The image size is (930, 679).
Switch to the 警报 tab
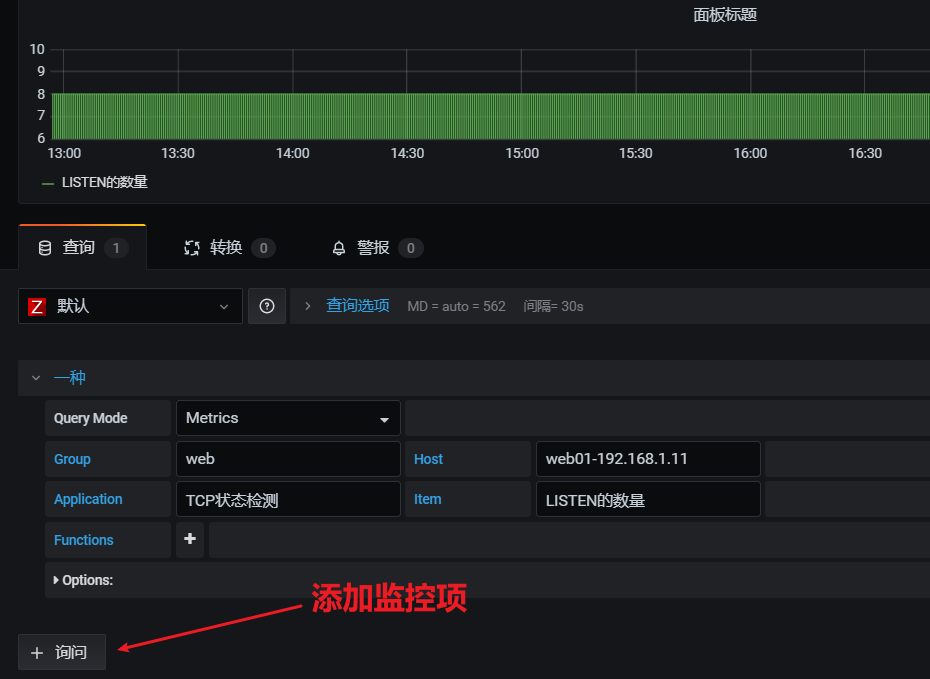377,247
